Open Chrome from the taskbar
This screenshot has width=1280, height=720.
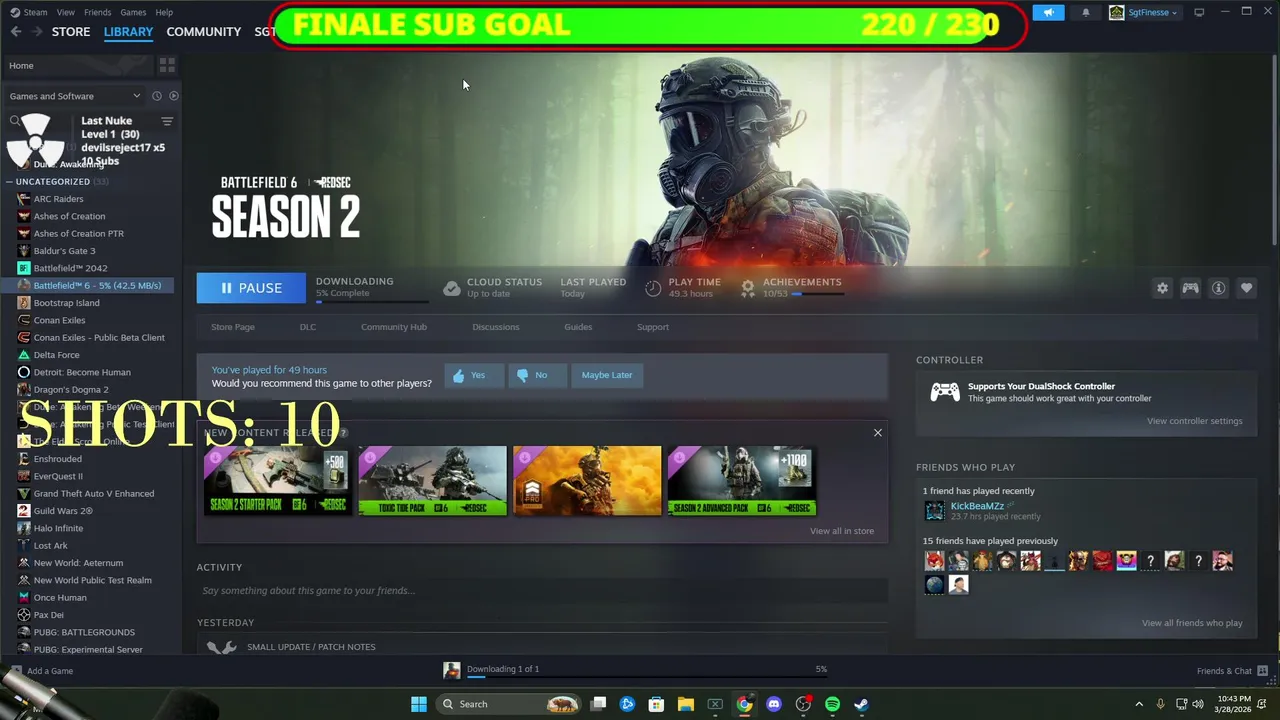click(x=744, y=704)
